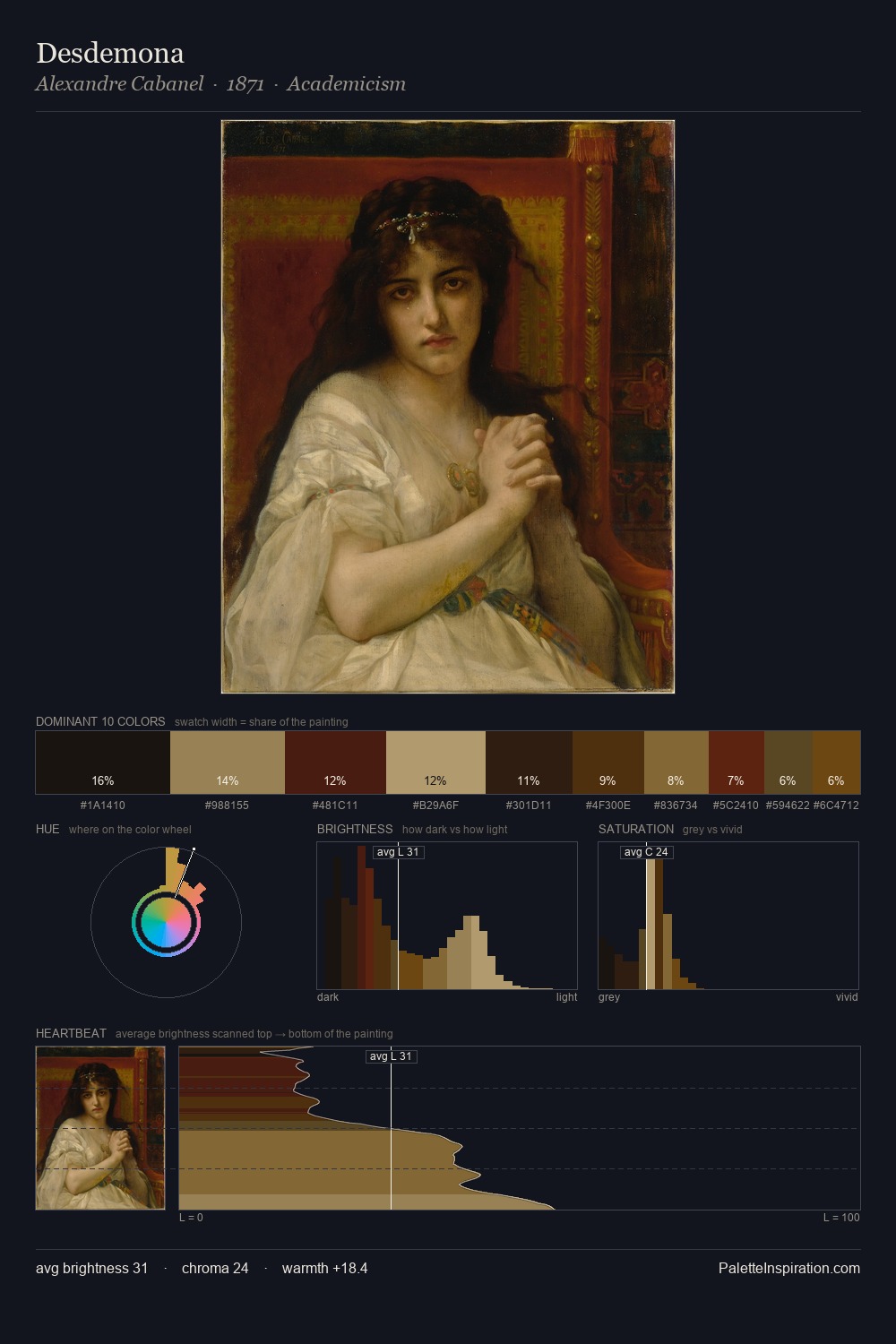
Task: Click the 'L = 0' axis label
Action: point(191,1218)
